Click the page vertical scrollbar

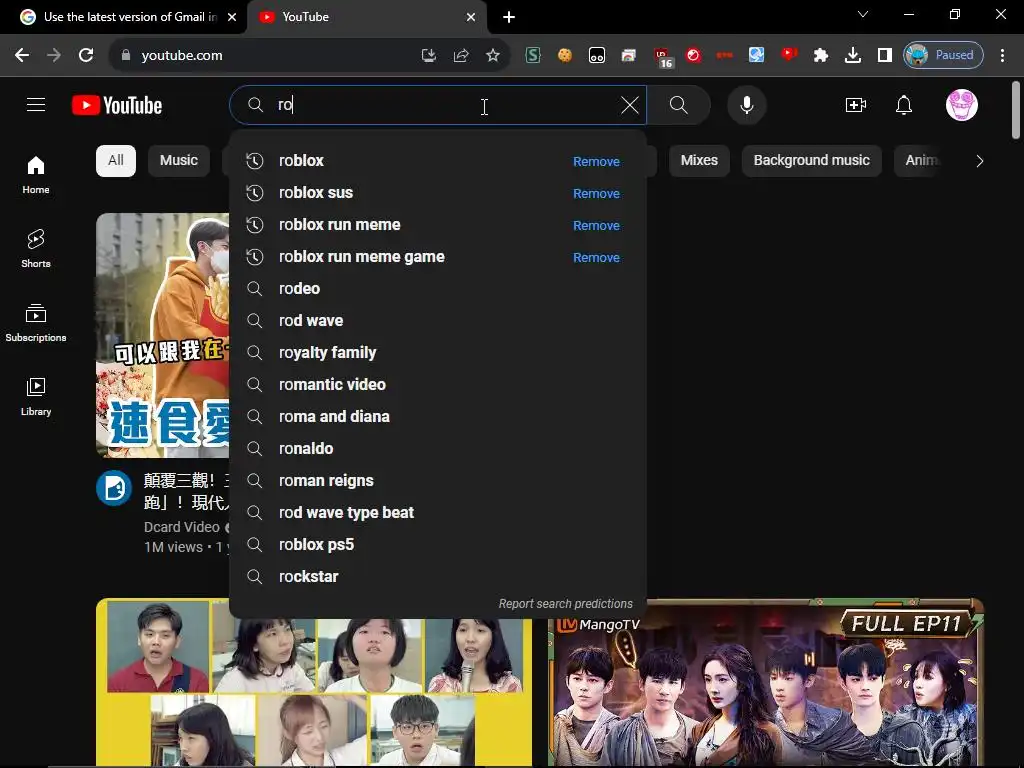tap(1016, 110)
